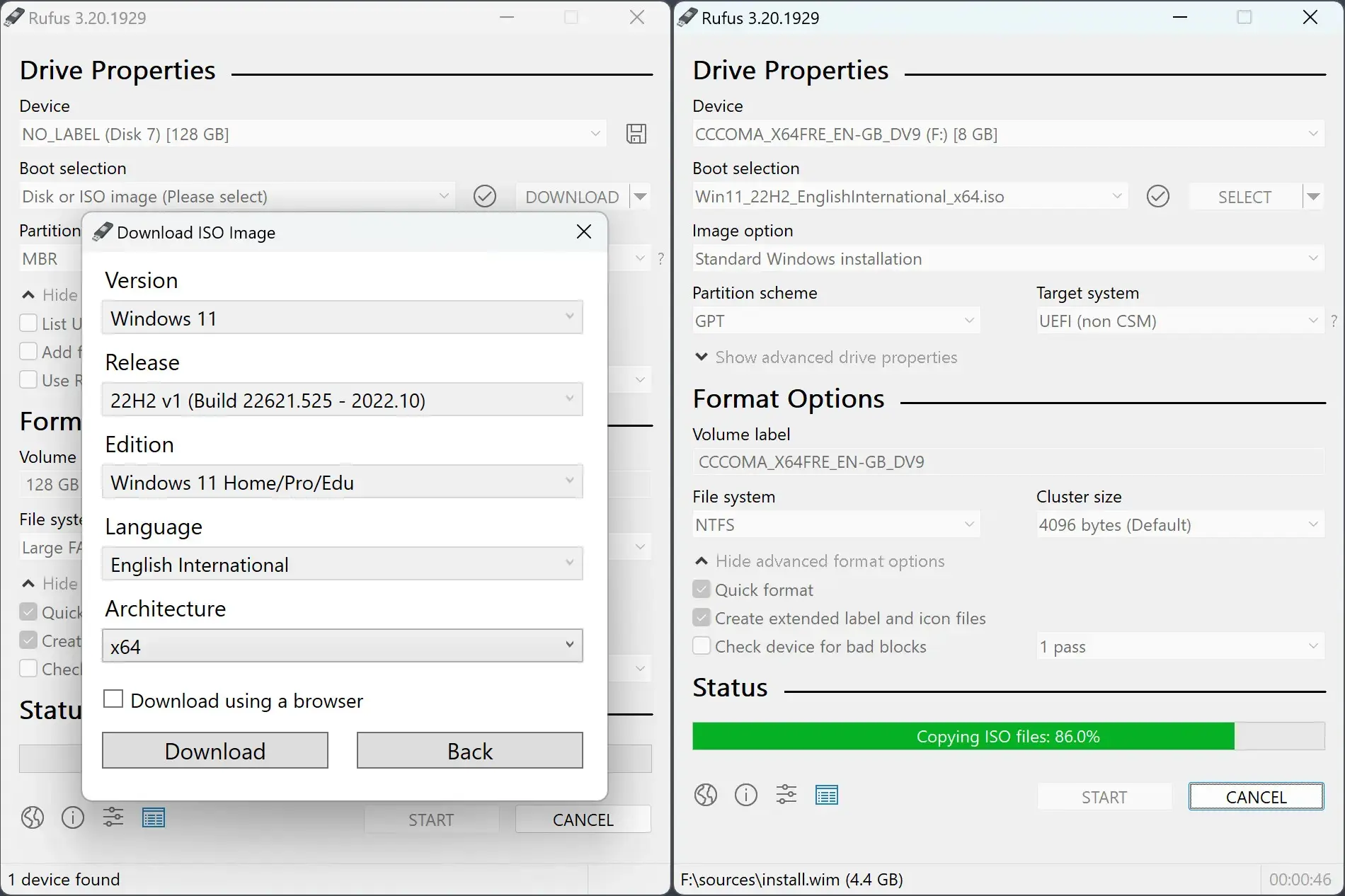Open the Partition scheme dropdown showing GPT
Viewport: 1345px width, 896px height.
click(x=837, y=321)
